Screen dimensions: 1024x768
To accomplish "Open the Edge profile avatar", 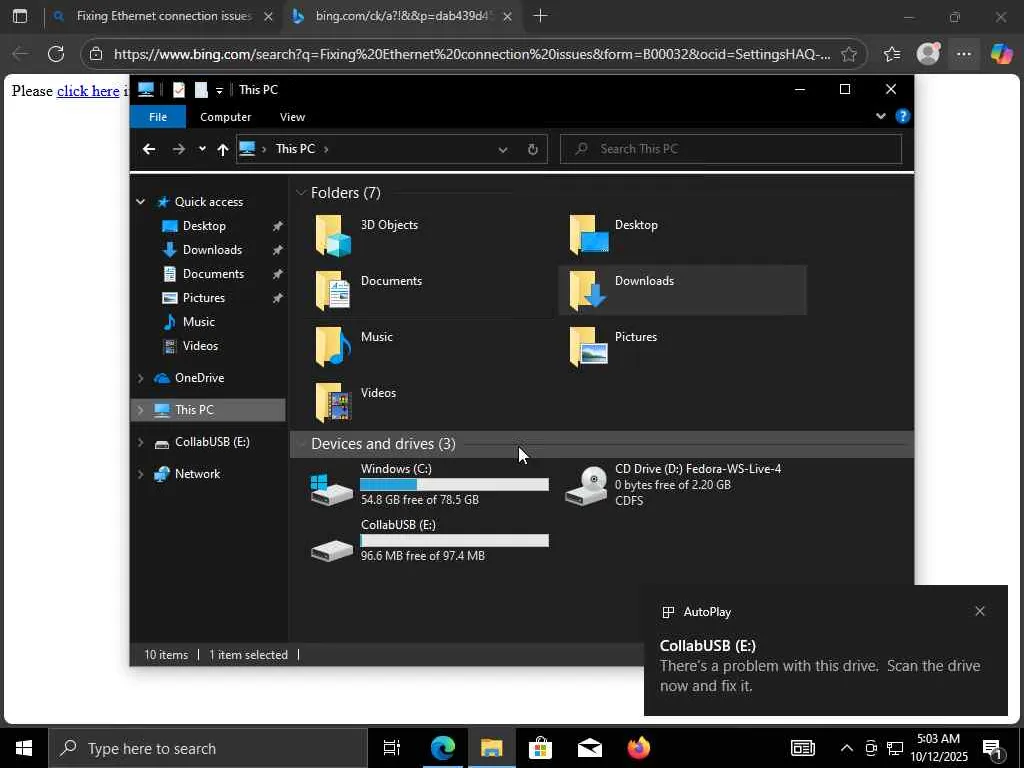I will [928, 54].
